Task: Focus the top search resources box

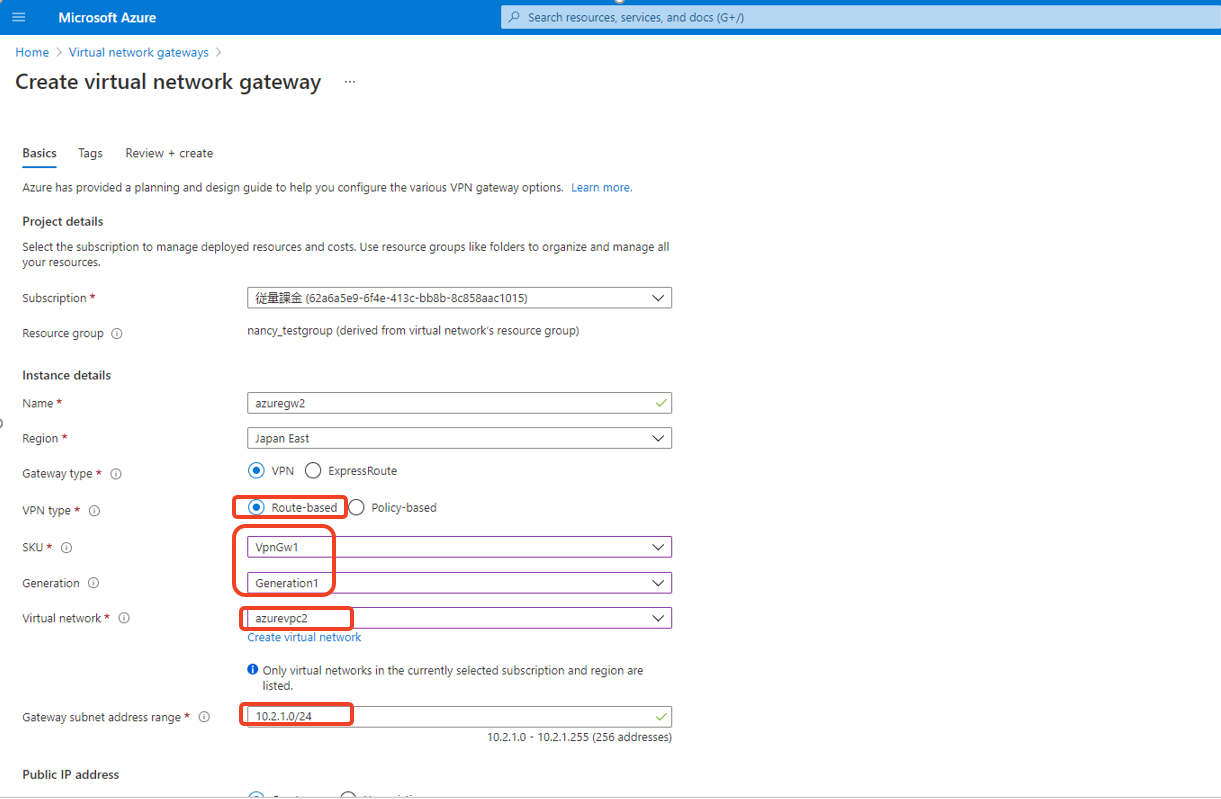Action: point(861,17)
